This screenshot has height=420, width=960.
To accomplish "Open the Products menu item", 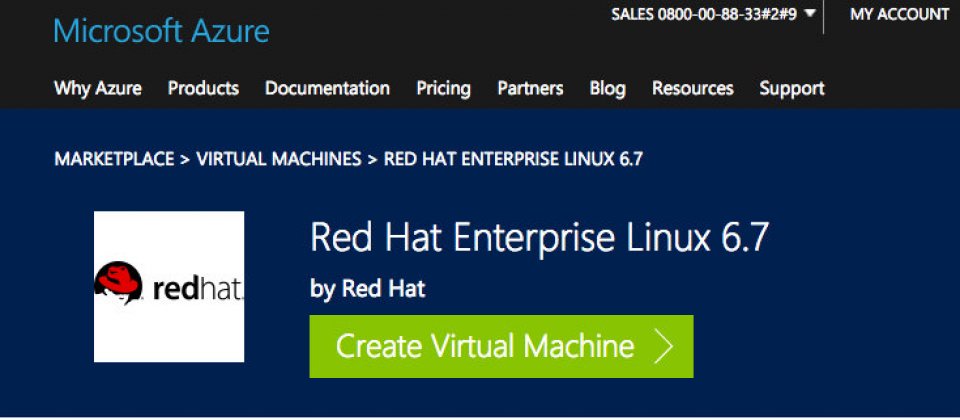I will click(203, 88).
